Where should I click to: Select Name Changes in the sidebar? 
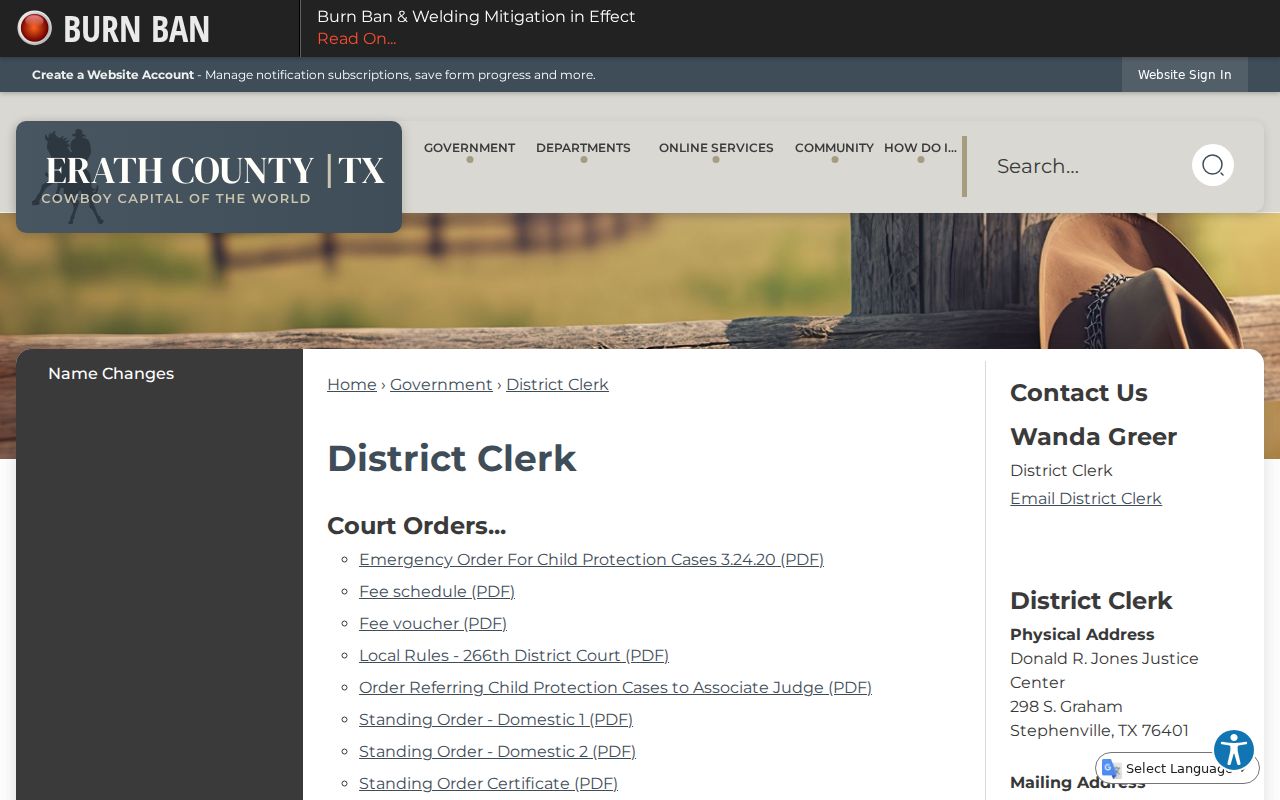click(111, 373)
